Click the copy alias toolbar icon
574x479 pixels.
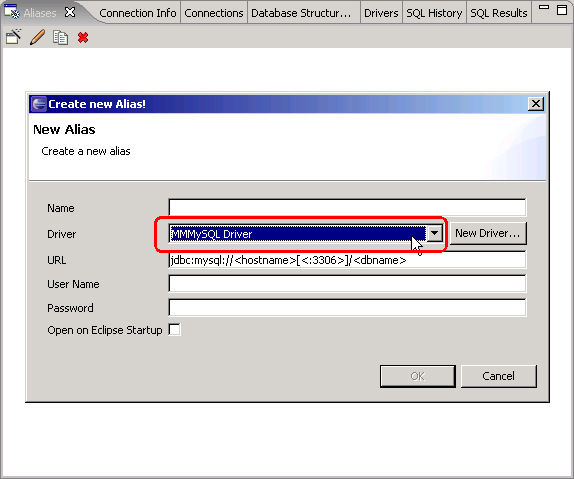point(60,37)
